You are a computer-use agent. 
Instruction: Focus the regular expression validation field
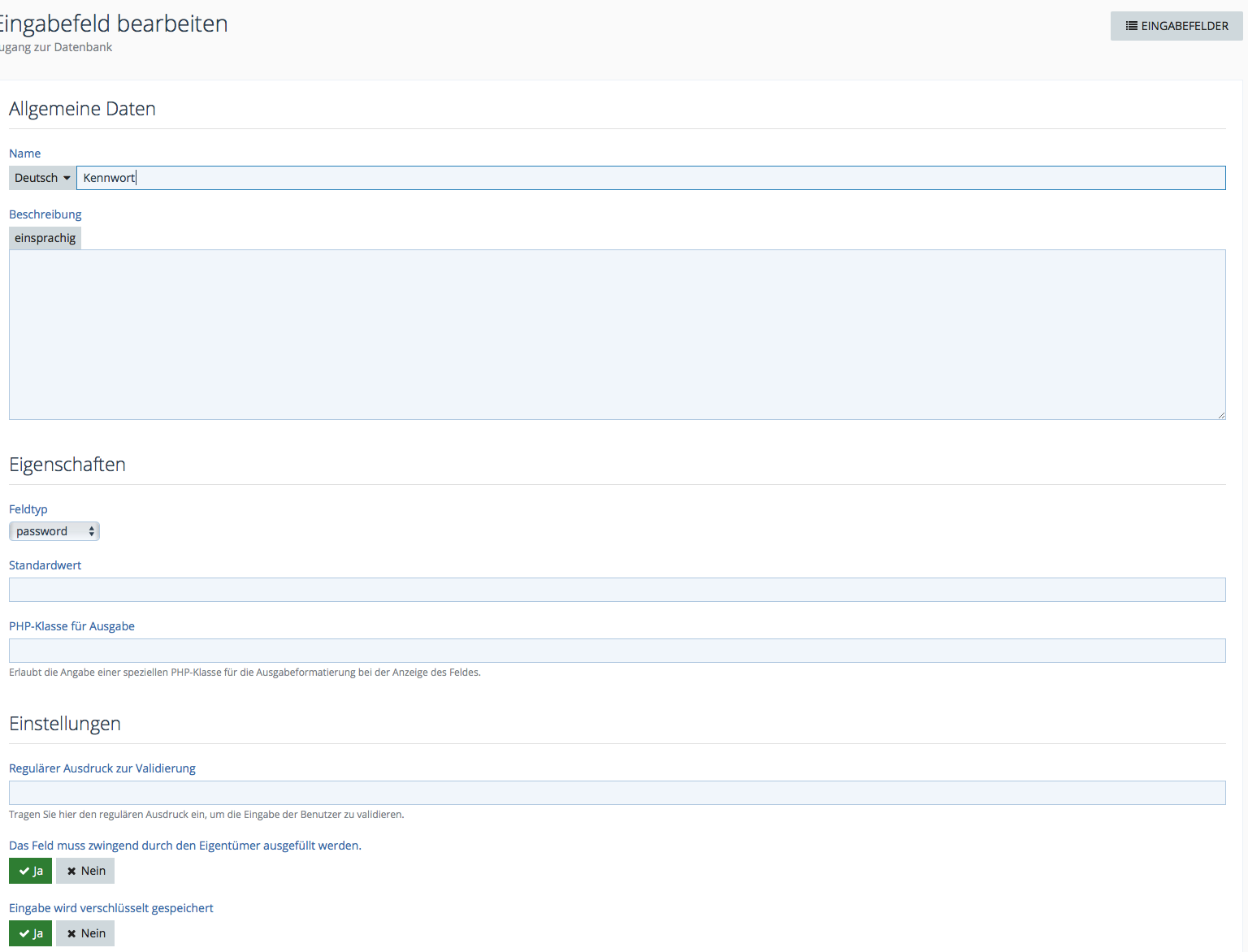[617, 793]
